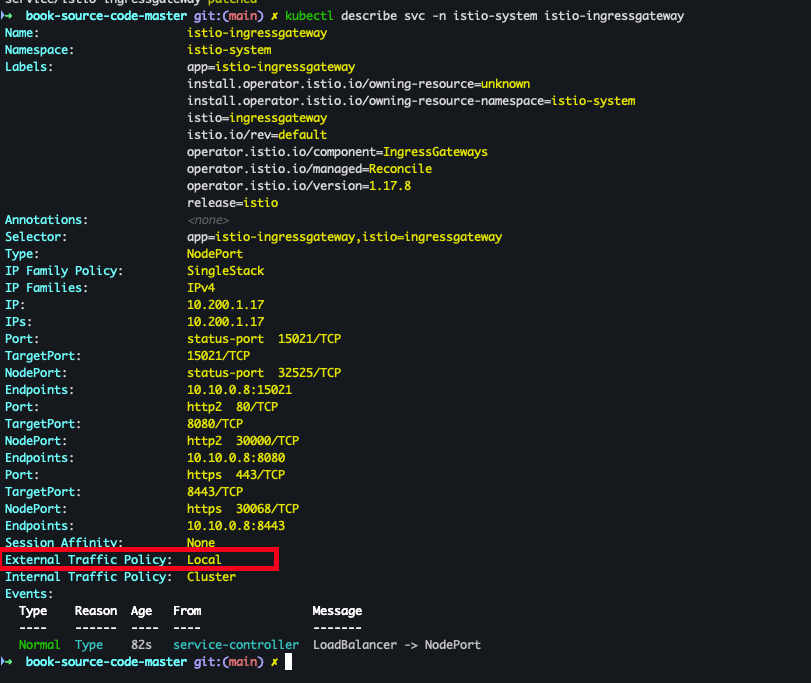Screen dimensions: 811x683
Task: Click the IP Family Policy: label
Action: [x=64, y=271]
